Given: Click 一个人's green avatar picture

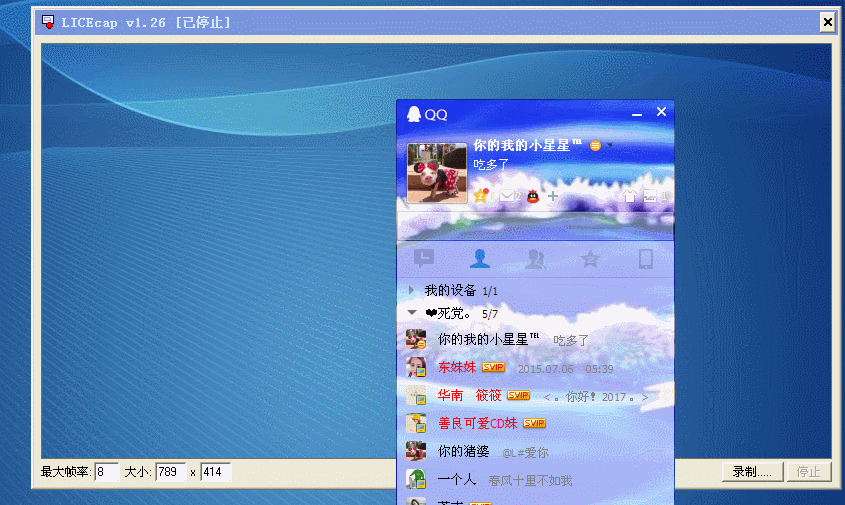Looking at the screenshot, I should (416, 479).
